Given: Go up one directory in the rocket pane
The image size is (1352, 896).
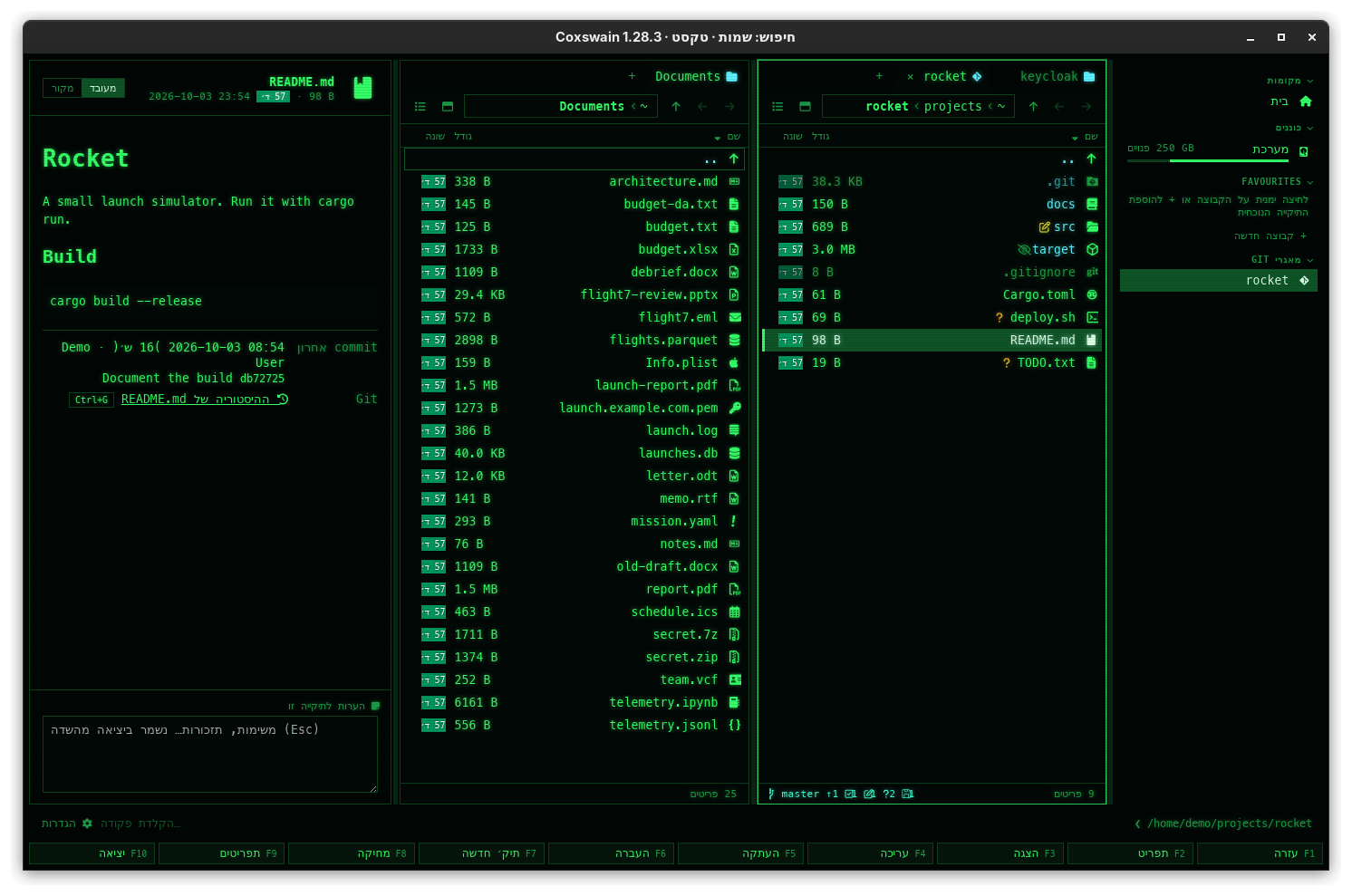Looking at the screenshot, I should [1033, 106].
